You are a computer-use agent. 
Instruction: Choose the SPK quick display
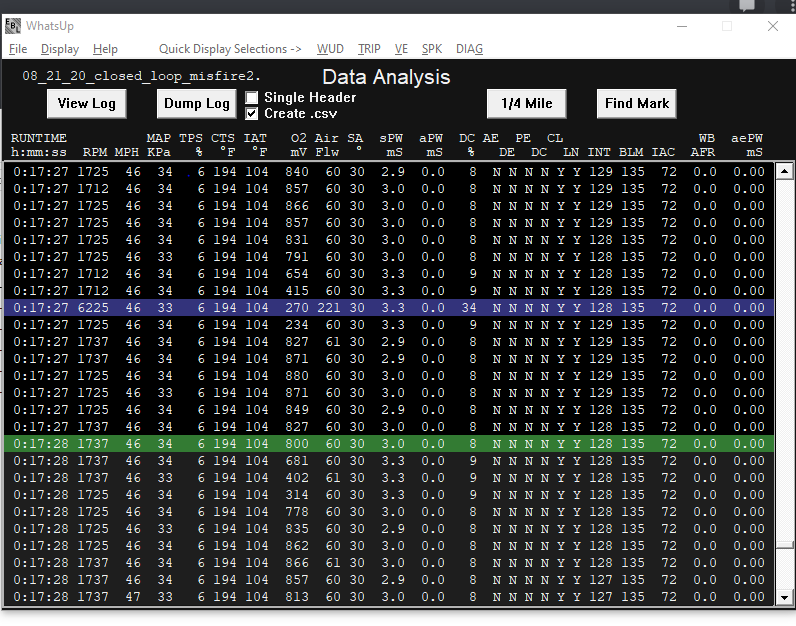[431, 49]
